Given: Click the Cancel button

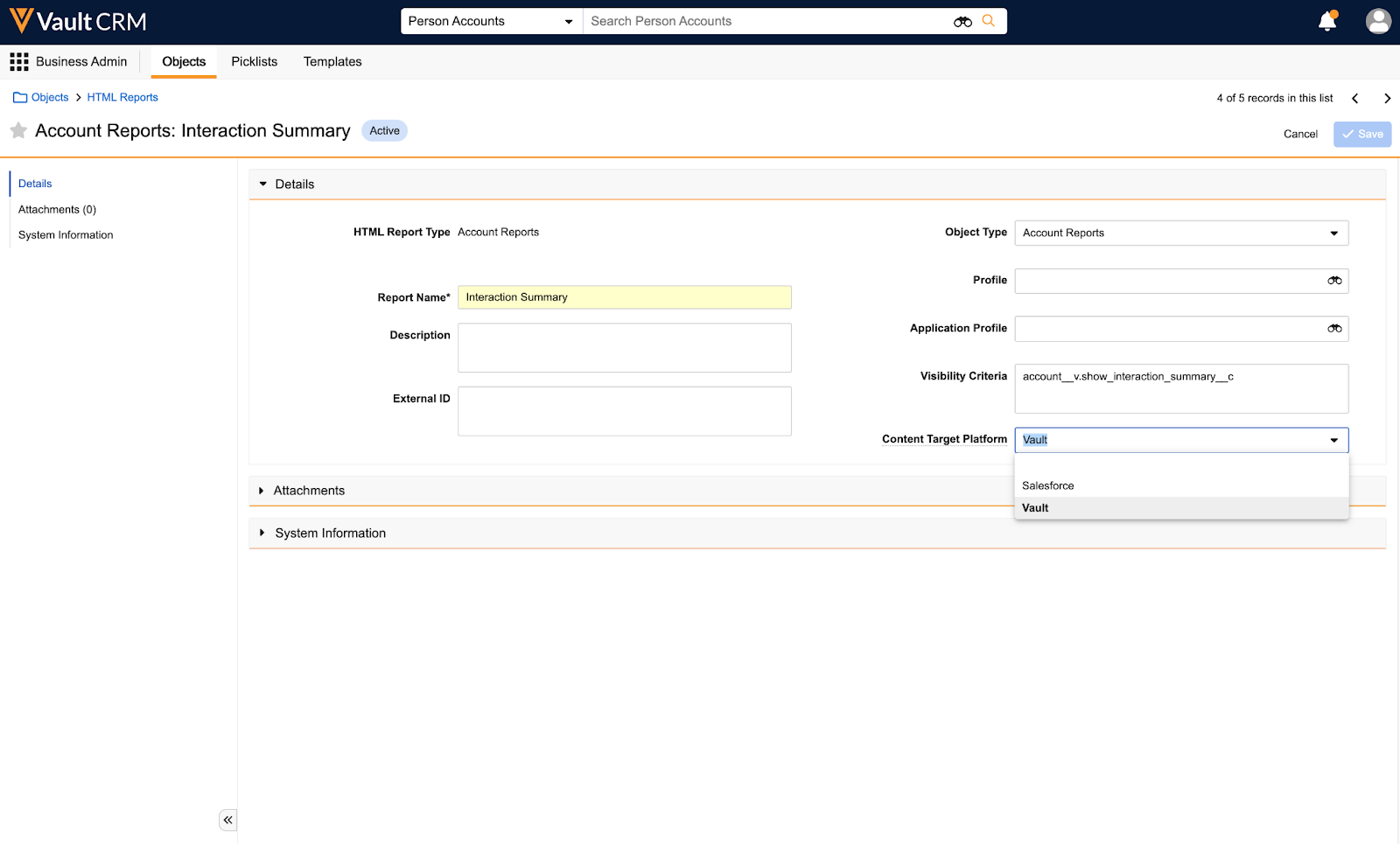Looking at the screenshot, I should point(1300,134).
